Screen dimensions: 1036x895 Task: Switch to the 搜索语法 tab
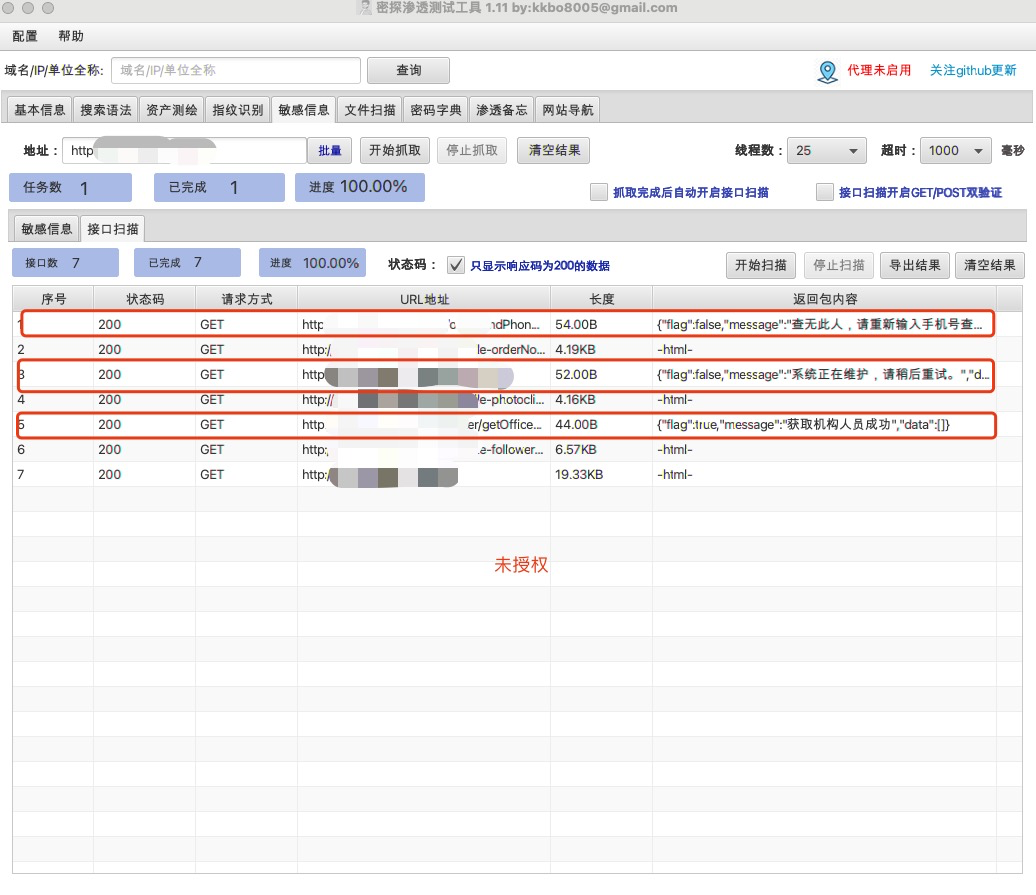[106, 110]
